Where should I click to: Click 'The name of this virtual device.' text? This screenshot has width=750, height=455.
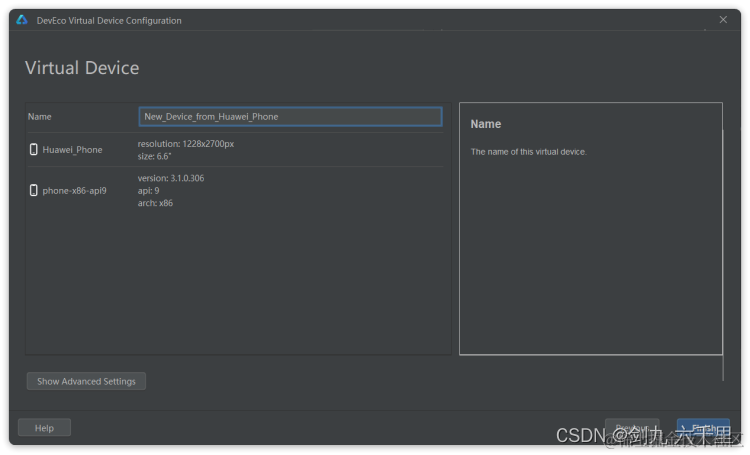point(529,152)
